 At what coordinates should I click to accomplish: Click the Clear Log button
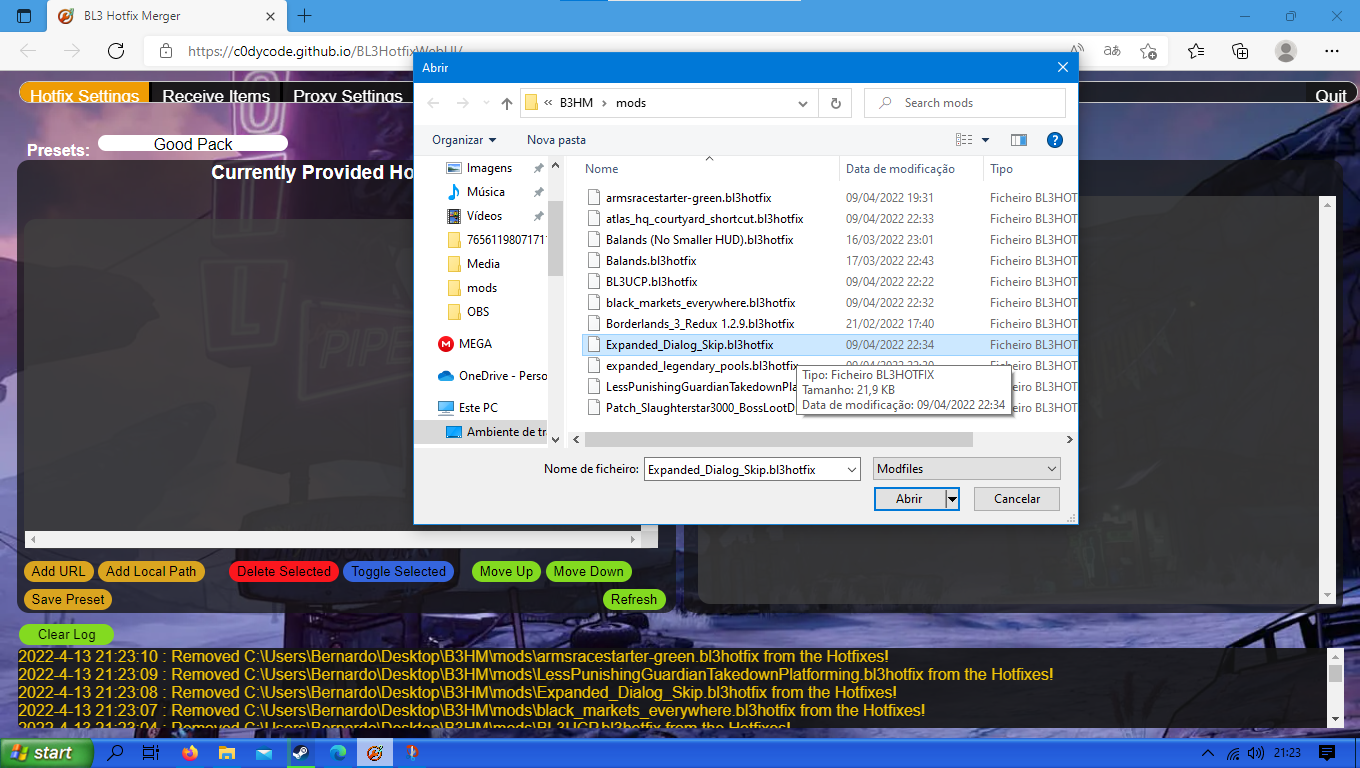[66, 634]
